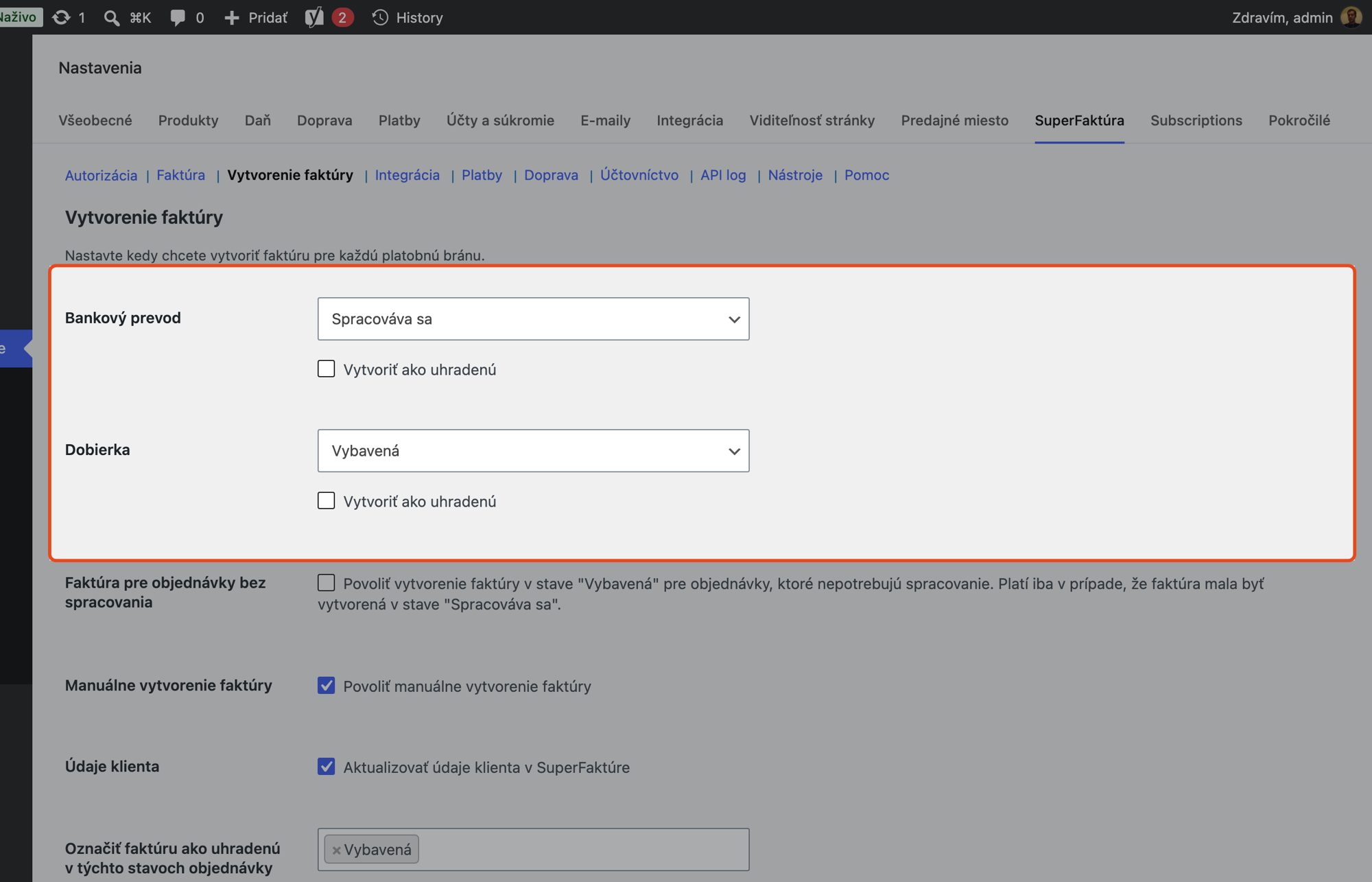Open the Daň settings tab
The height and width of the screenshot is (882, 1372).
point(258,120)
